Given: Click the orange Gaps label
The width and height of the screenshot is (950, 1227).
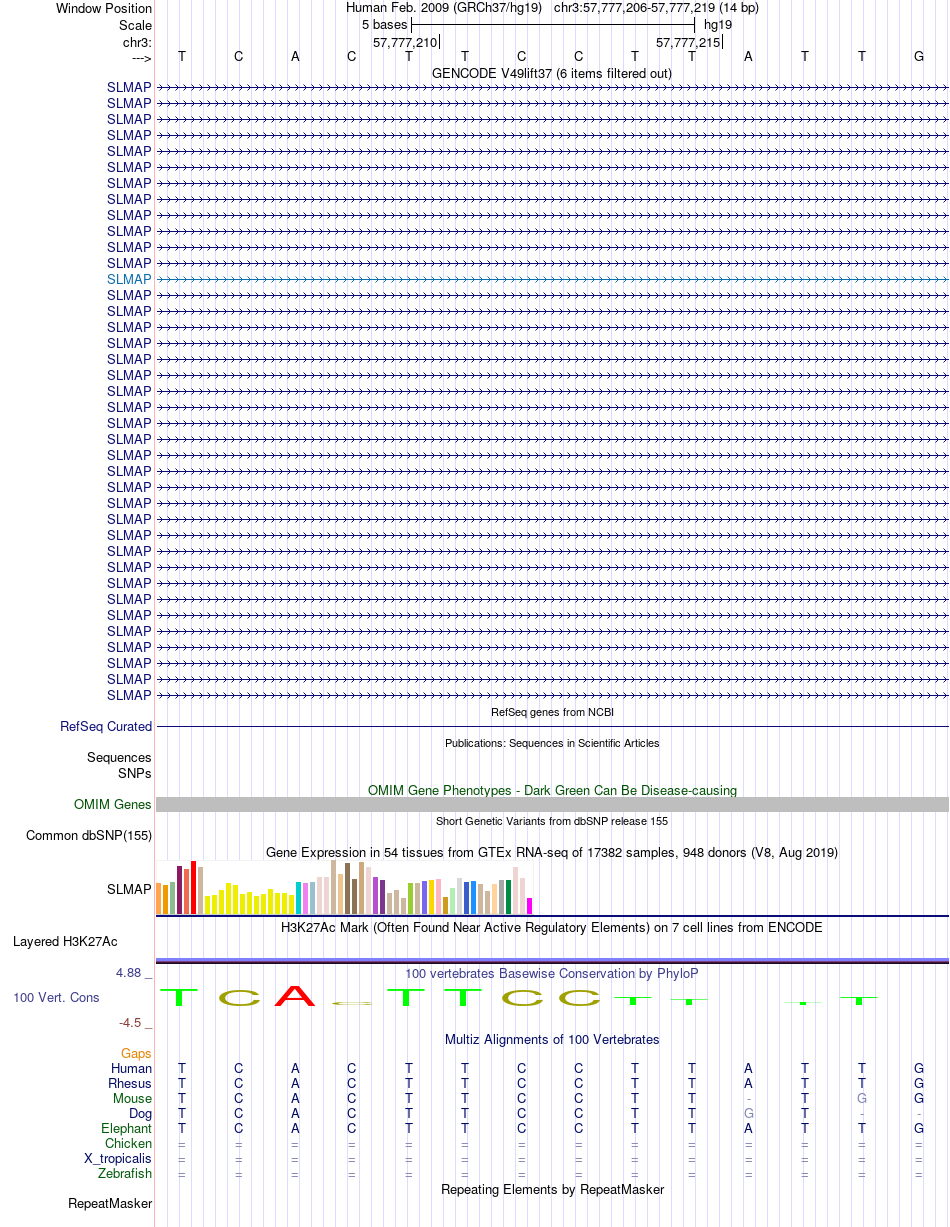Looking at the screenshot, I should click(x=136, y=1053).
